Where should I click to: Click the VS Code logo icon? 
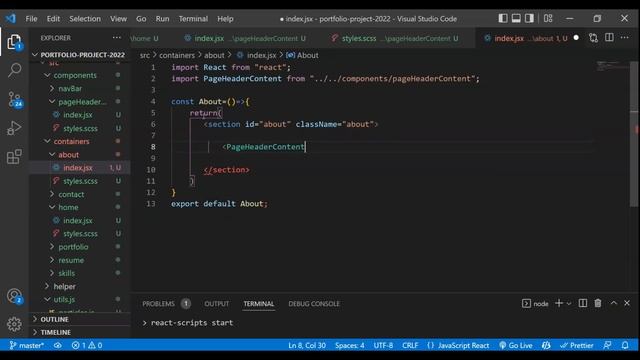(x=11, y=18)
